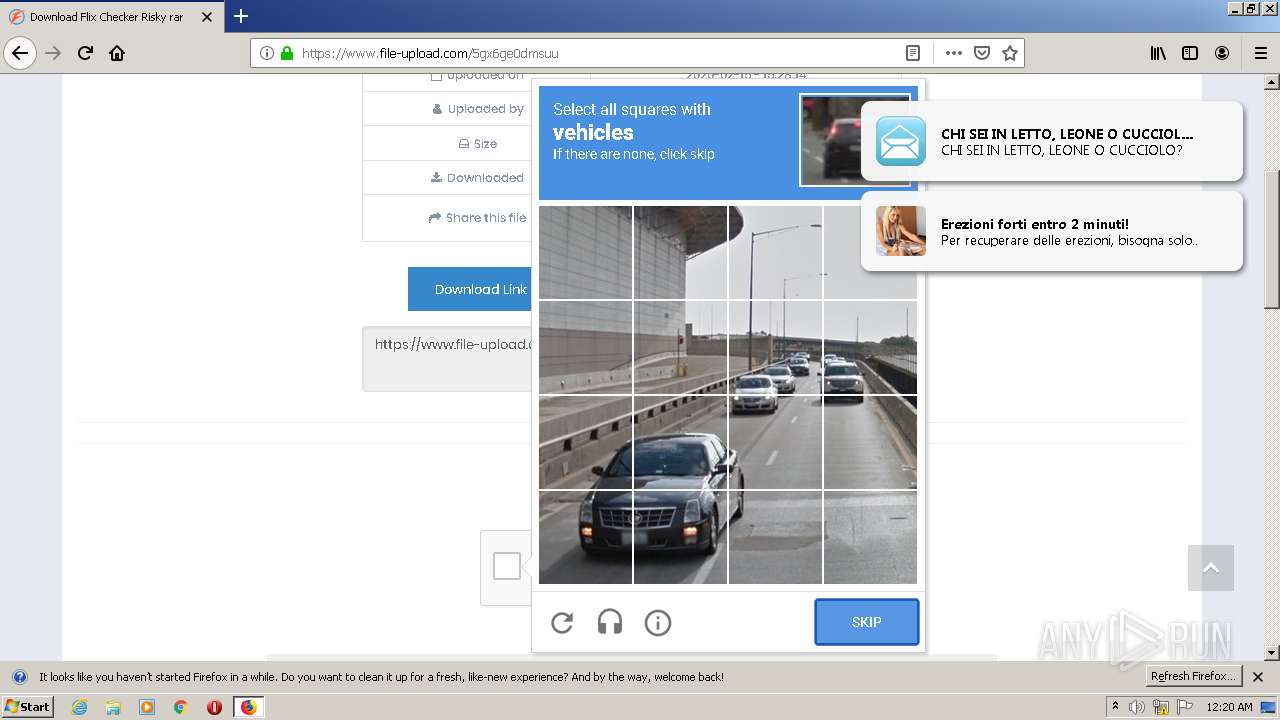Image resolution: width=1280 pixels, height=720 pixels.
Task: Open a new browser tab
Action: (x=241, y=16)
